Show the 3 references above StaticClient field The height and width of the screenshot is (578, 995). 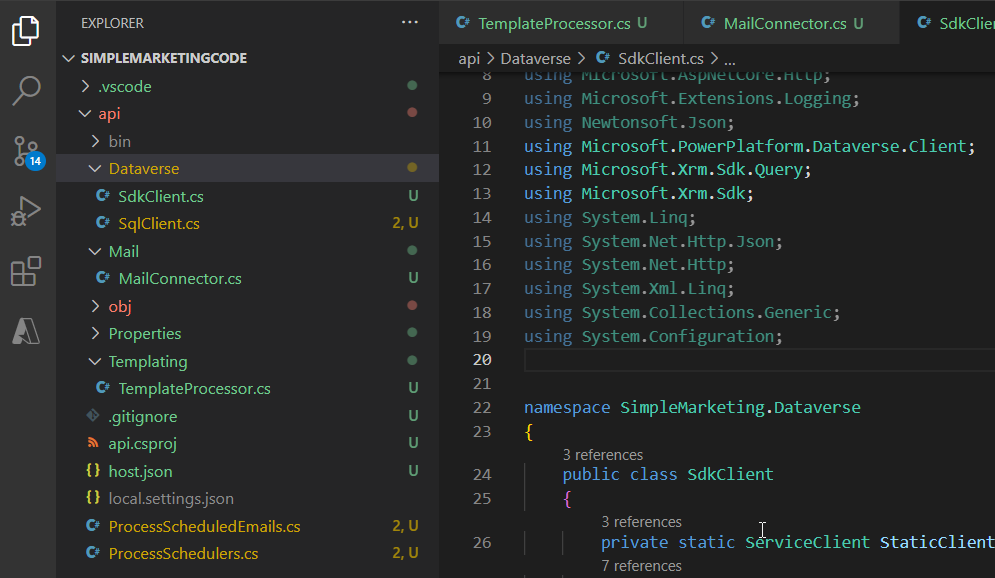click(642, 522)
